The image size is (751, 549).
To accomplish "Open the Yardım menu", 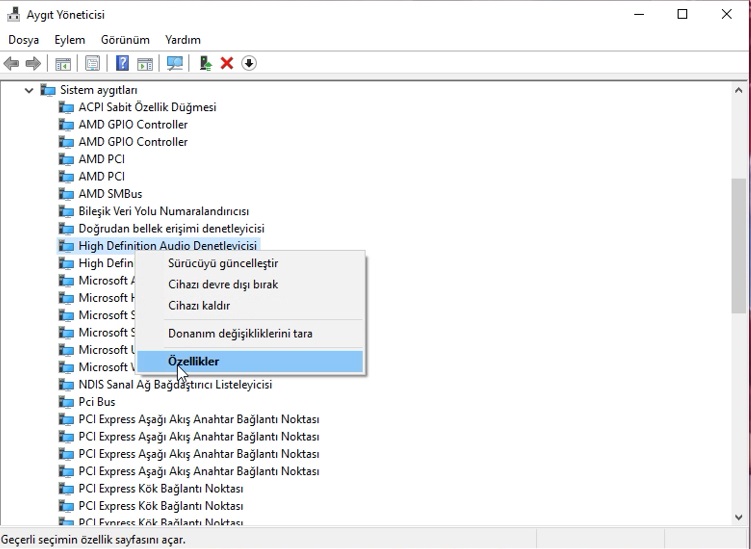I will [182, 40].
